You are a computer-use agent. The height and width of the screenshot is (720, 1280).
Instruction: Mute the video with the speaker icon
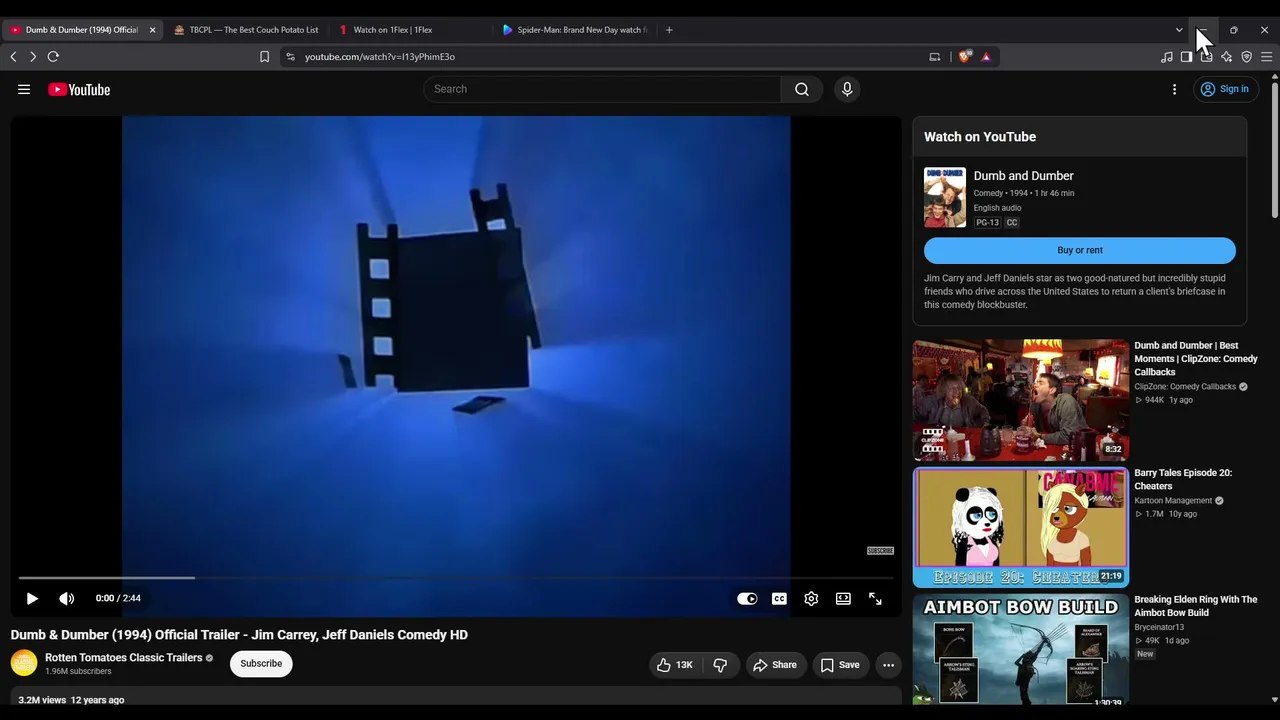pyautogui.click(x=67, y=598)
